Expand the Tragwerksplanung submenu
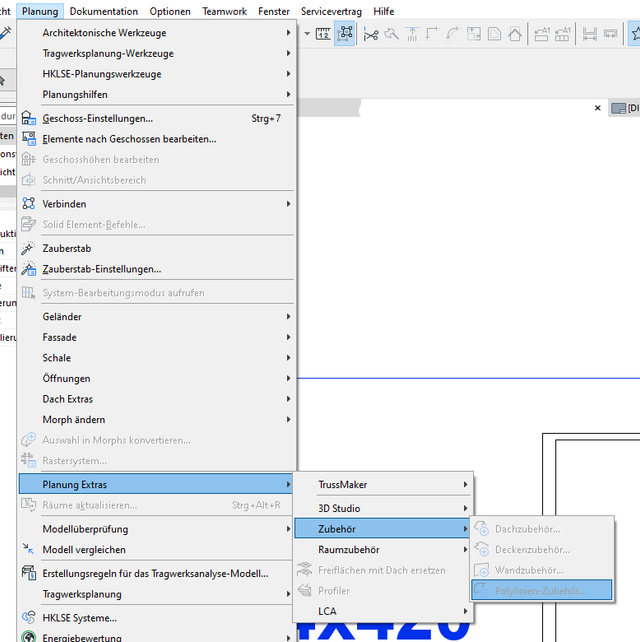This screenshot has width=640, height=642. point(156,594)
